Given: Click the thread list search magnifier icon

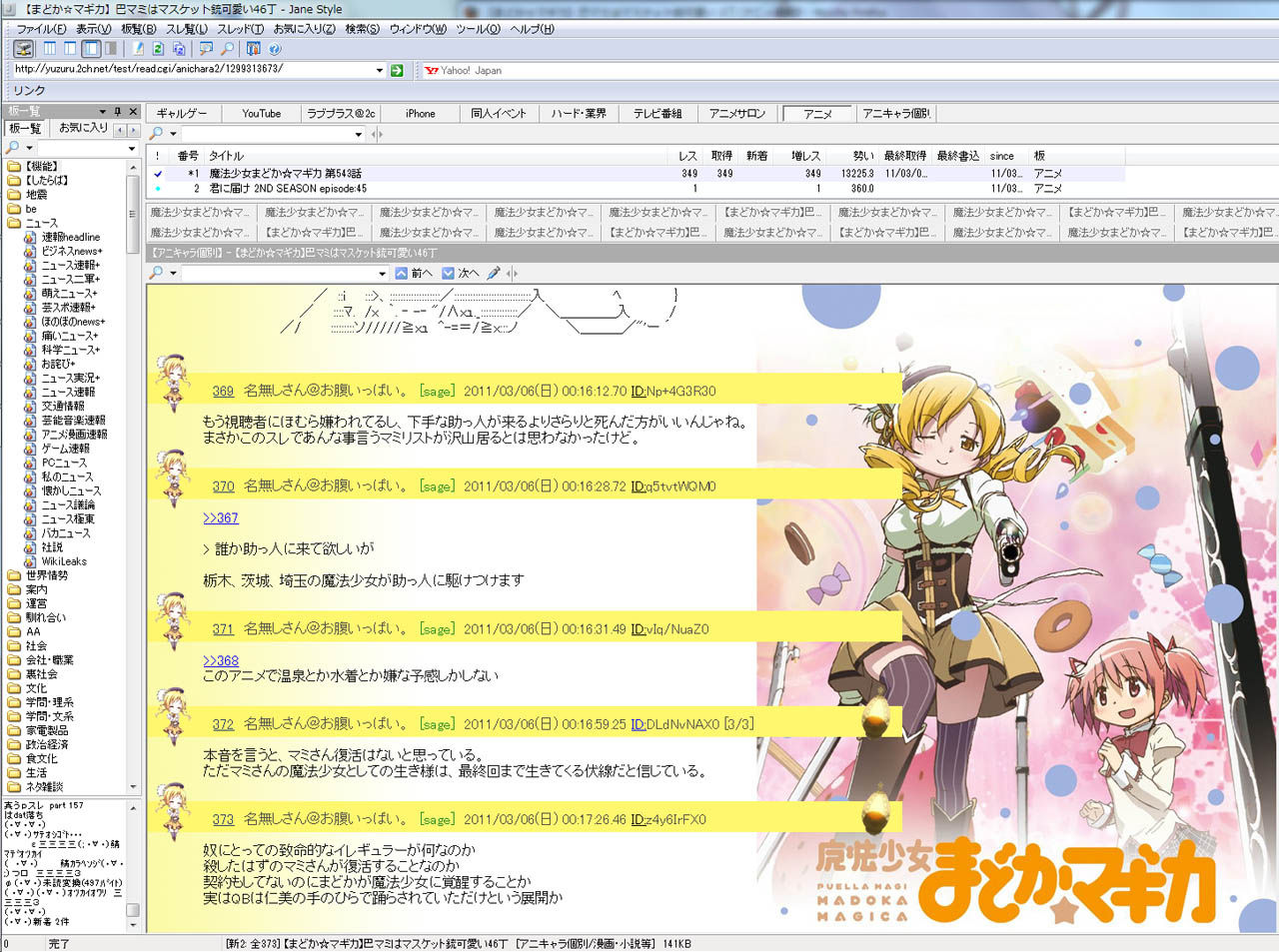Looking at the screenshot, I should 156,134.
